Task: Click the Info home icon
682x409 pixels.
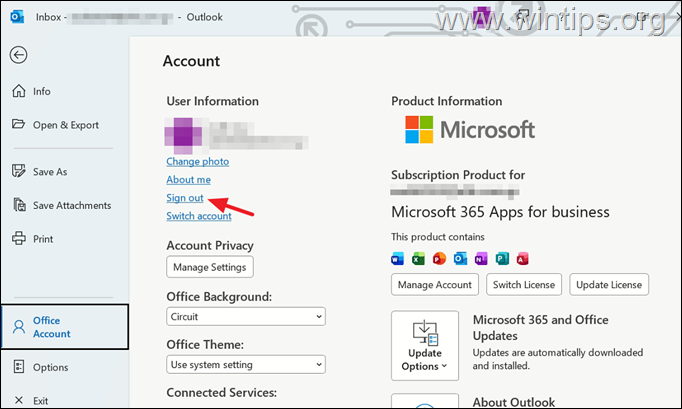Action: click(x=19, y=91)
